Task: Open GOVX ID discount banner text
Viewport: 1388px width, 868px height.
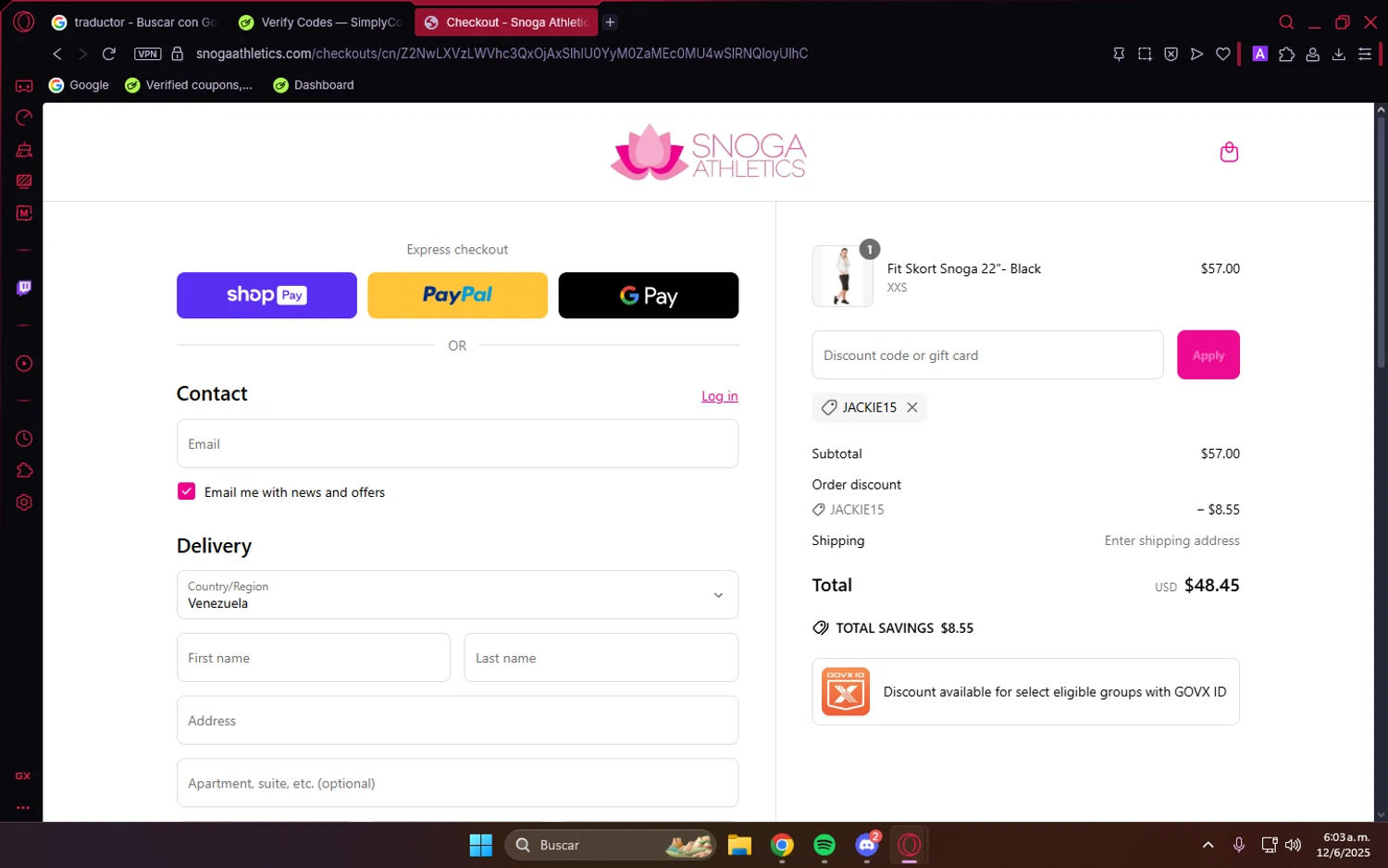Action: (1055, 692)
